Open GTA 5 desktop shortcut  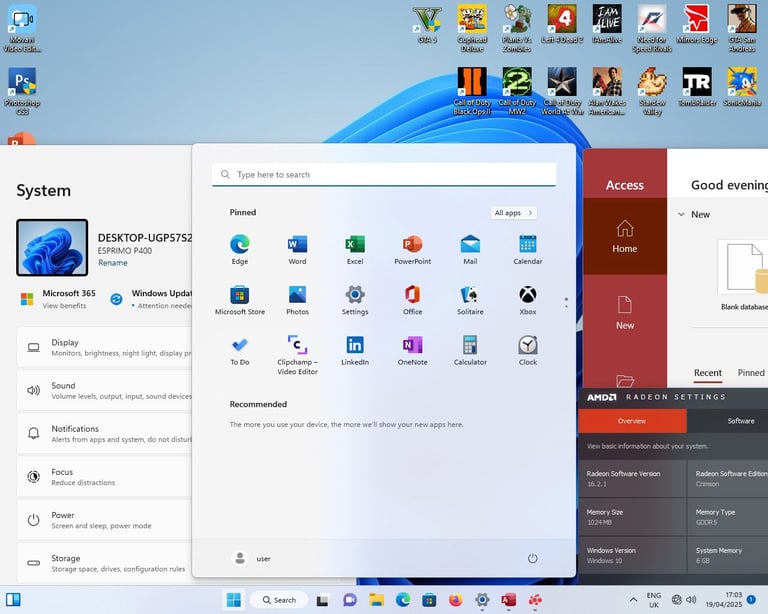(427, 24)
